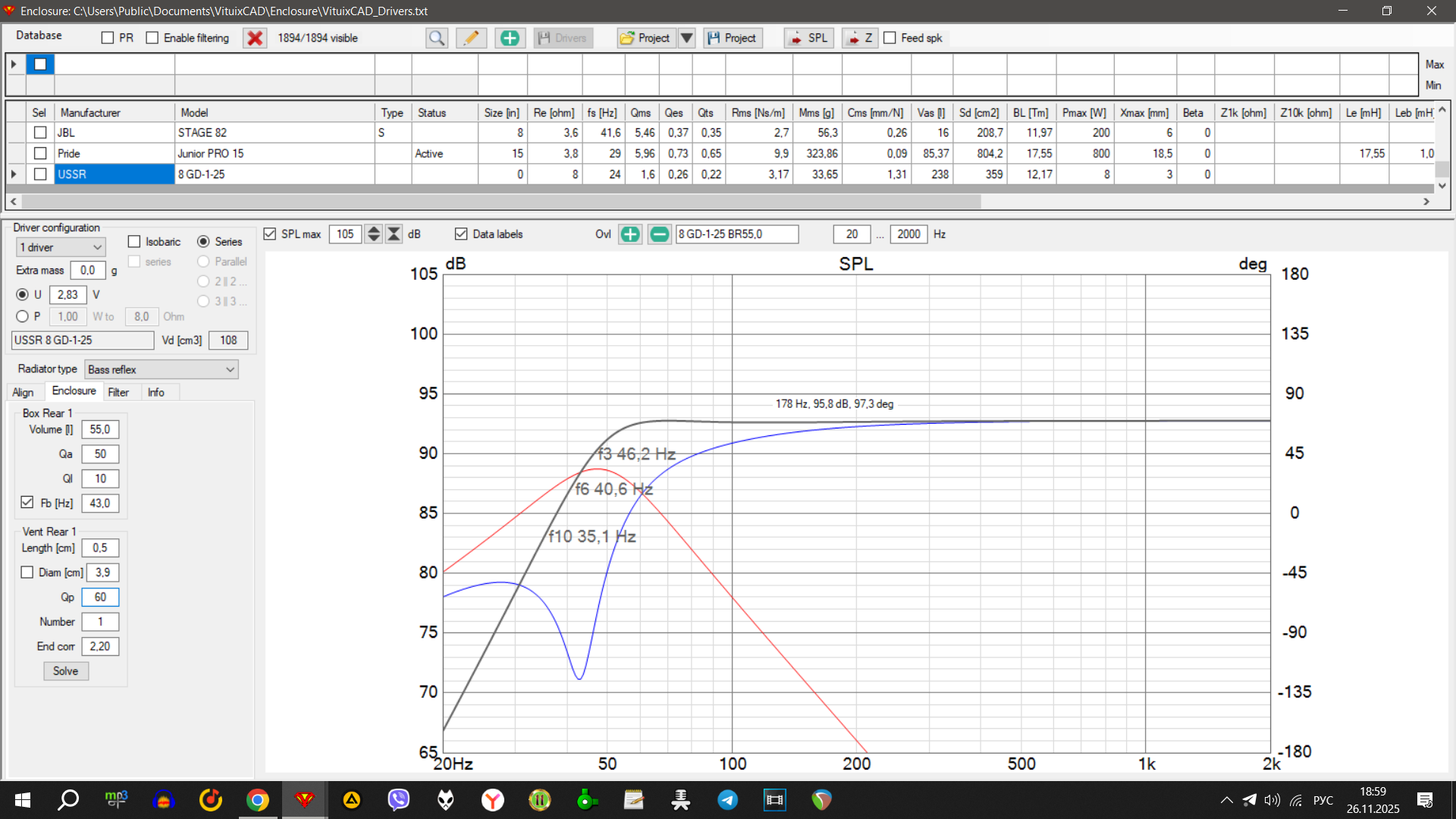The width and height of the screenshot is (1456, 819).
Task: Select the P power radio button
Action: coord(22,317)
